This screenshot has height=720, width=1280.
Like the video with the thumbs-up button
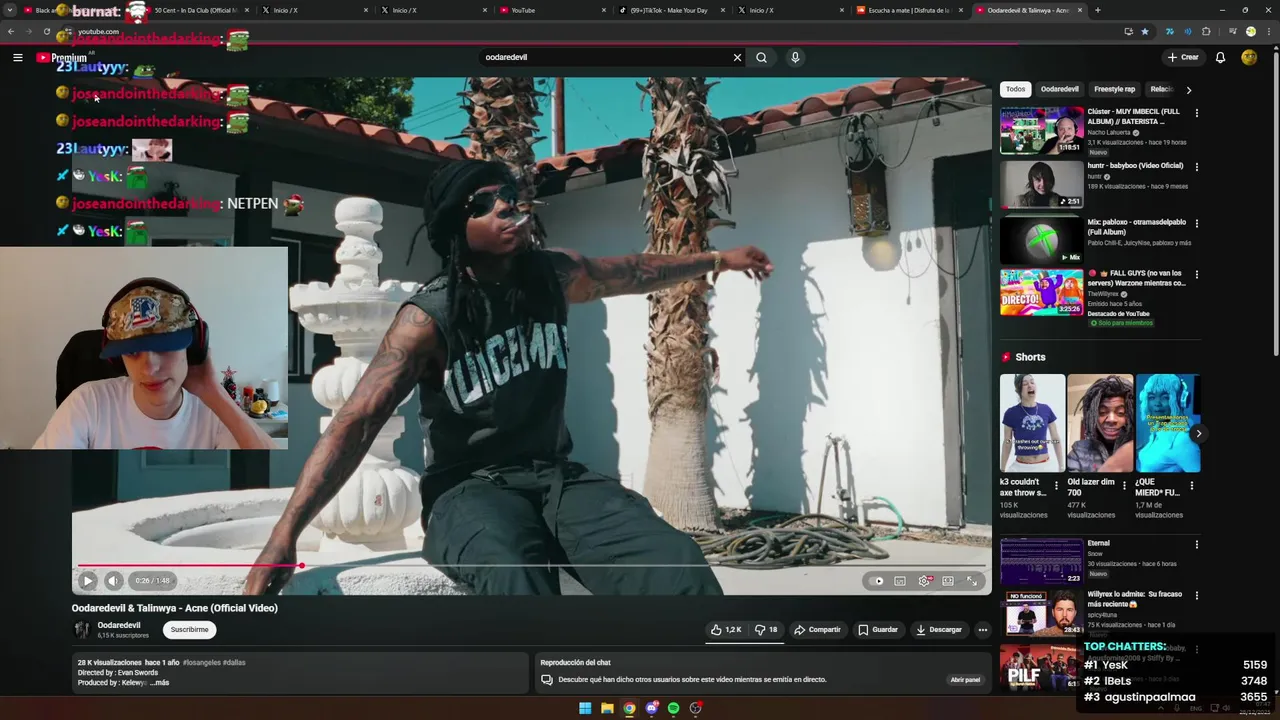click(726, 630)
